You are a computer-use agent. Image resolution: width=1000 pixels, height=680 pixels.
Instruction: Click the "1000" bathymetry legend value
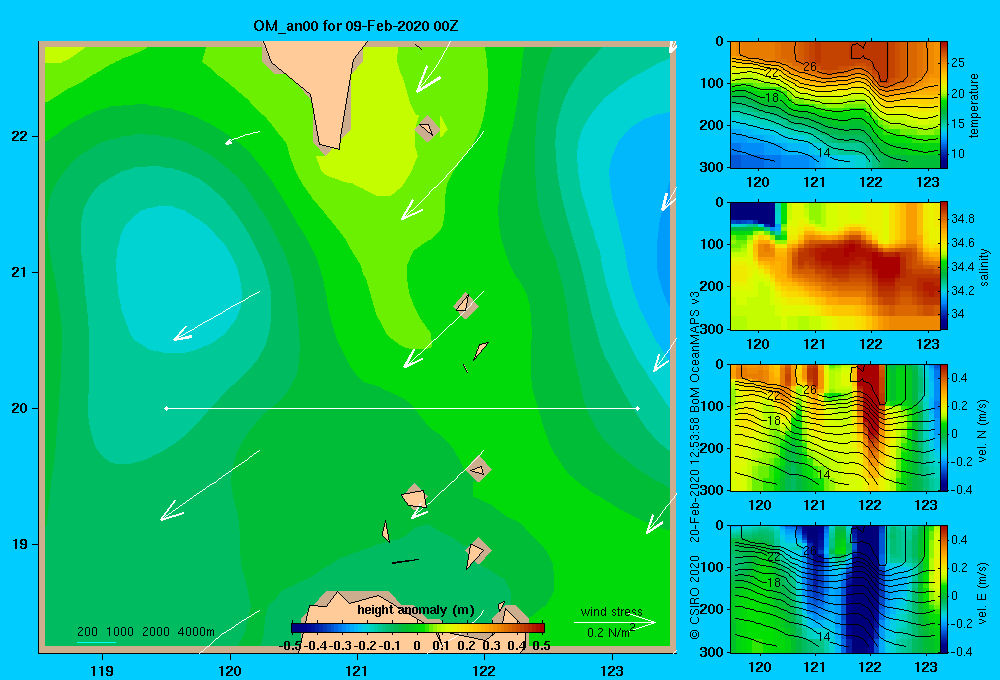coord(120,632)
